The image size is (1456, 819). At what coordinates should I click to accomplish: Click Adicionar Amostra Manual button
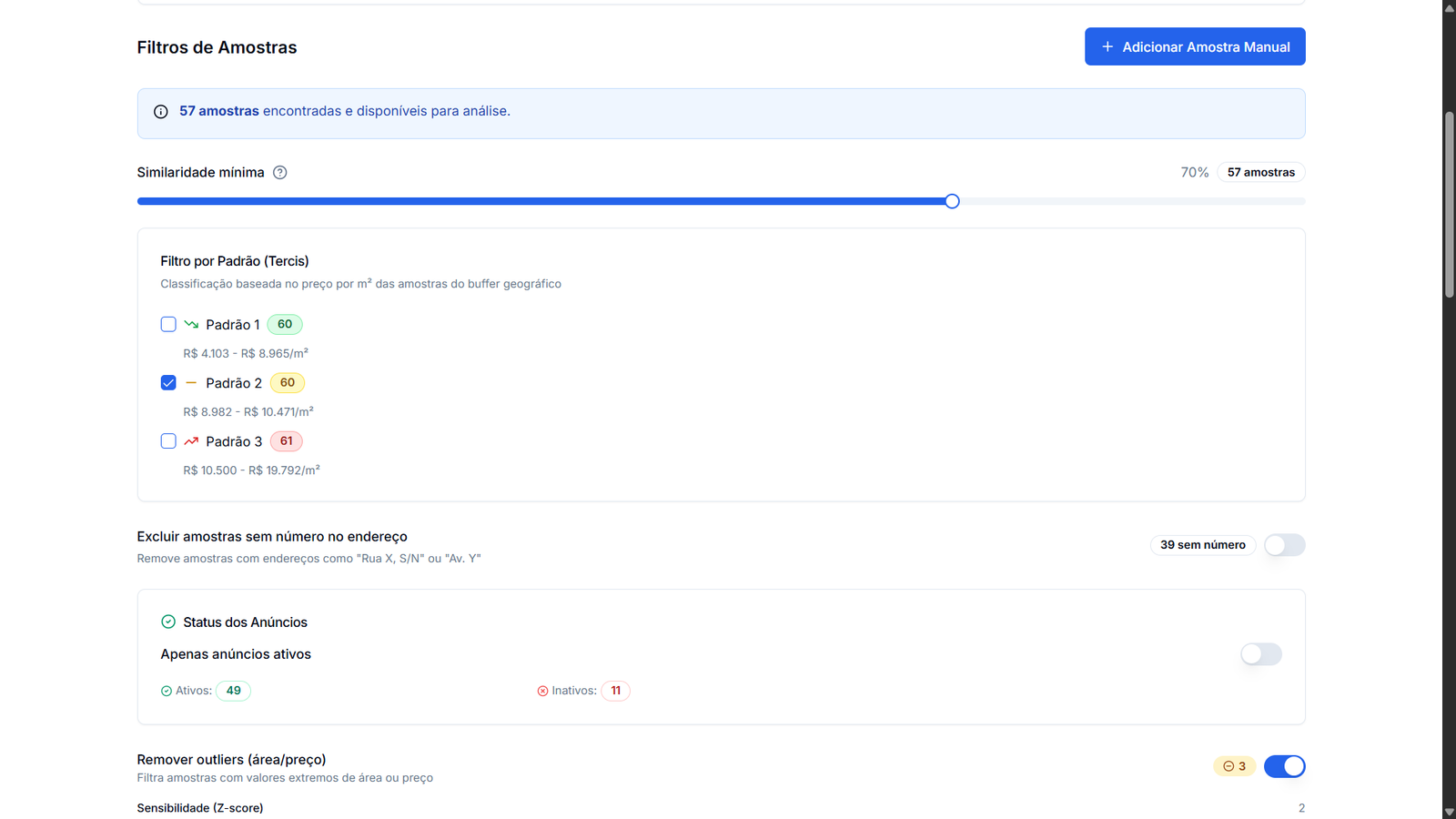(x=1194, y=47)
